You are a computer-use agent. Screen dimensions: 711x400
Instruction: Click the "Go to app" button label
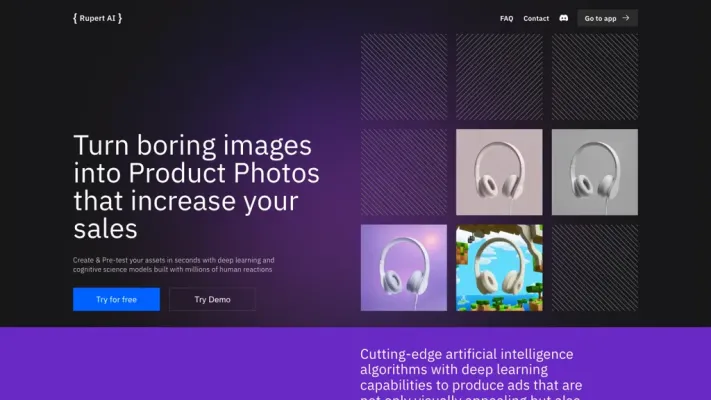pyautogui.click(x=600, y=18)
